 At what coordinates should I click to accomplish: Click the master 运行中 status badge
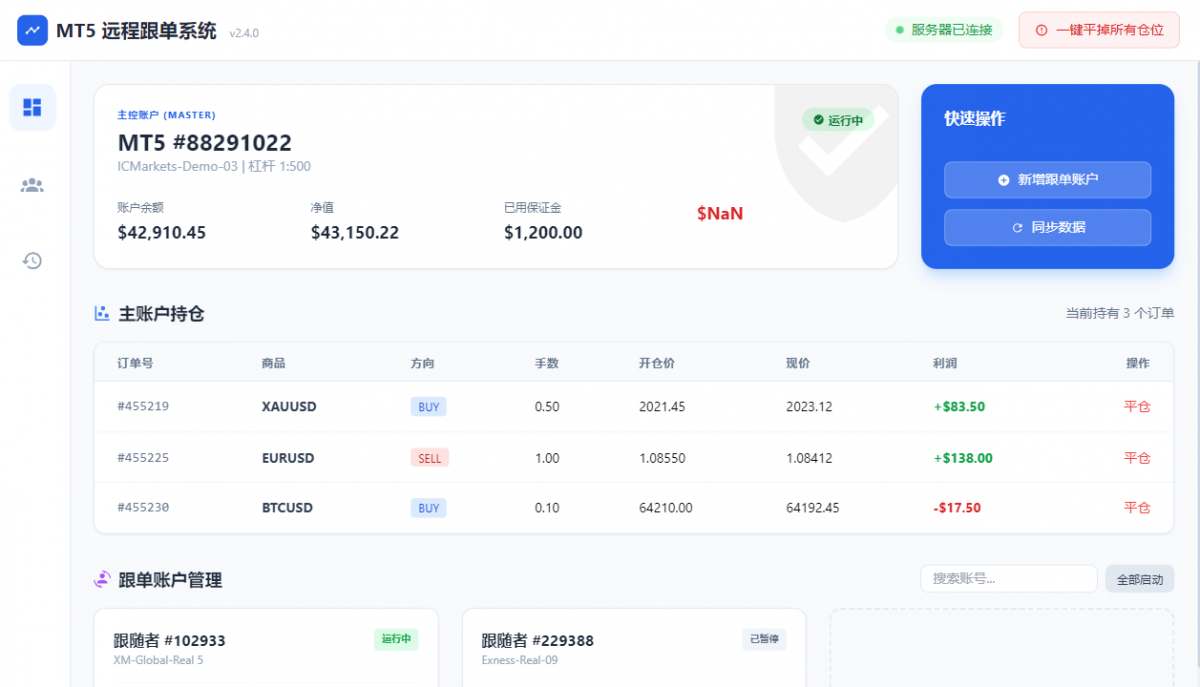tap(838, 120)
